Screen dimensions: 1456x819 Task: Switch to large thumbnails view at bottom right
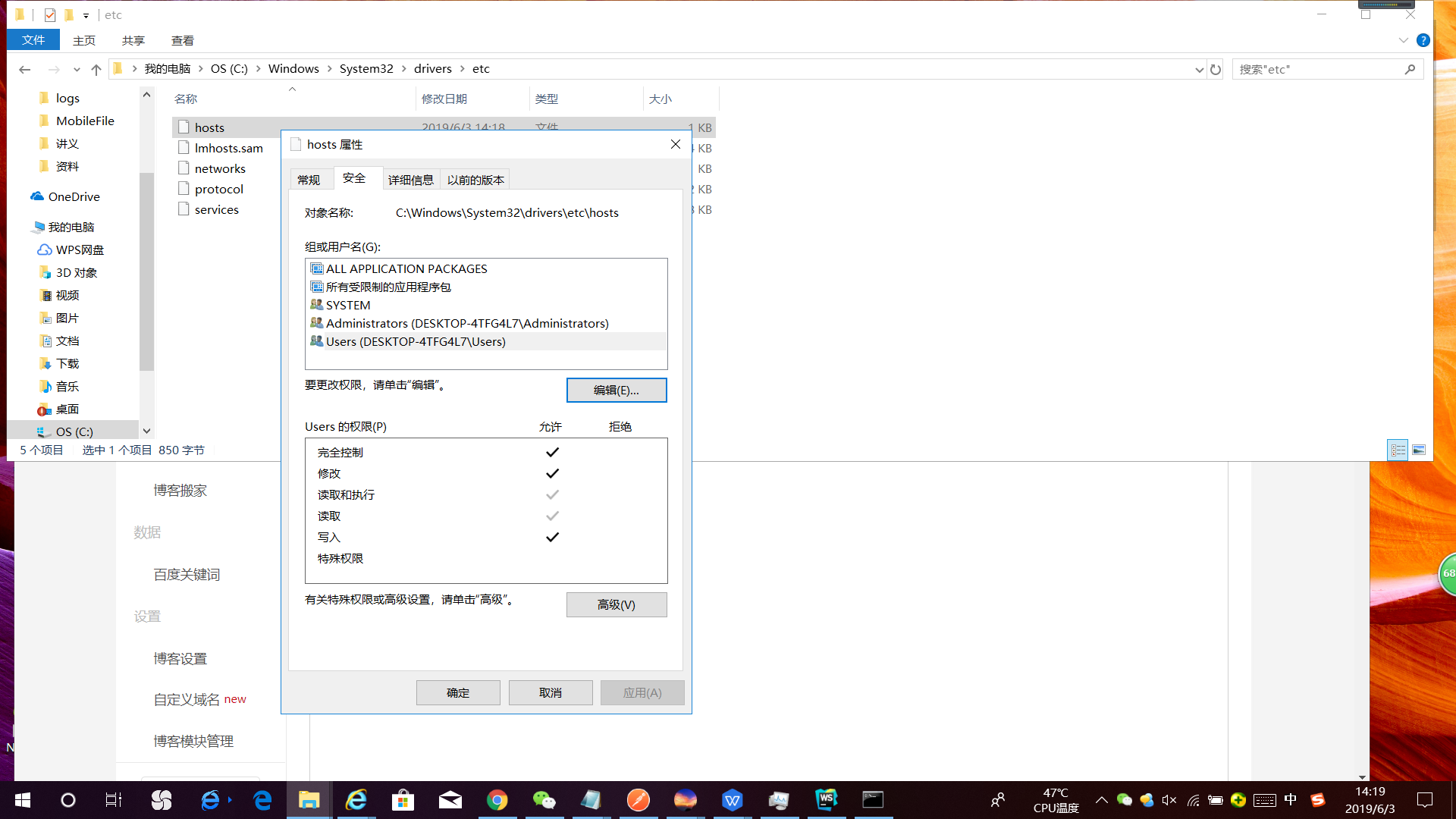1419,449
